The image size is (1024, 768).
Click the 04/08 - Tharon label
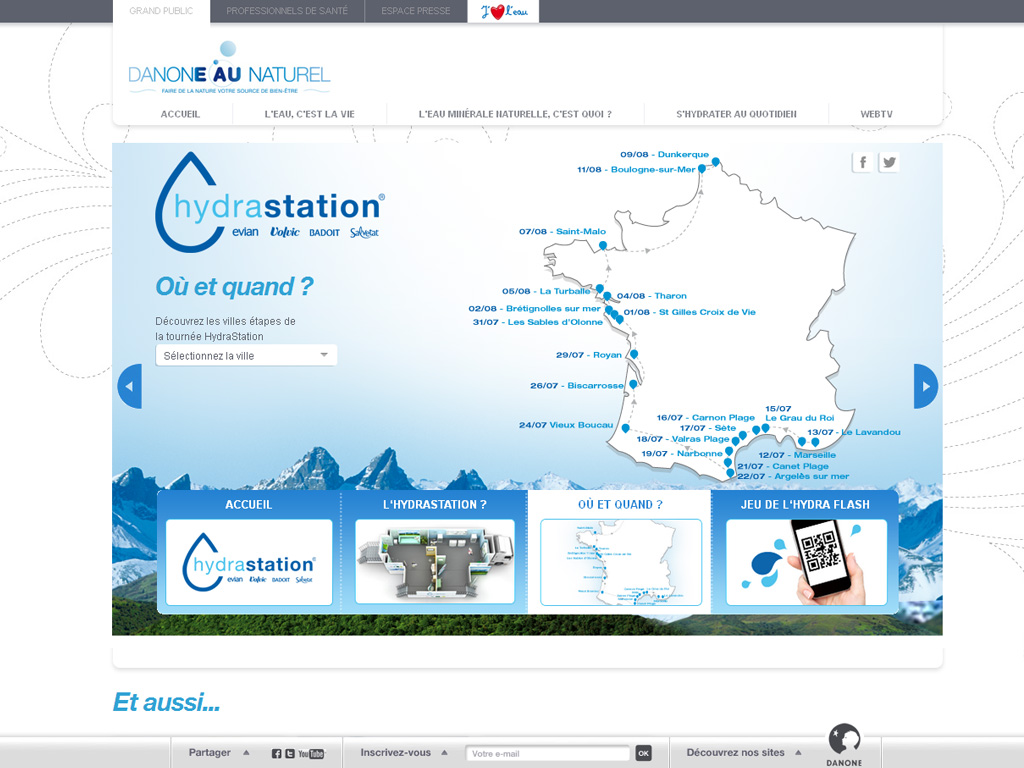(652, 296)
